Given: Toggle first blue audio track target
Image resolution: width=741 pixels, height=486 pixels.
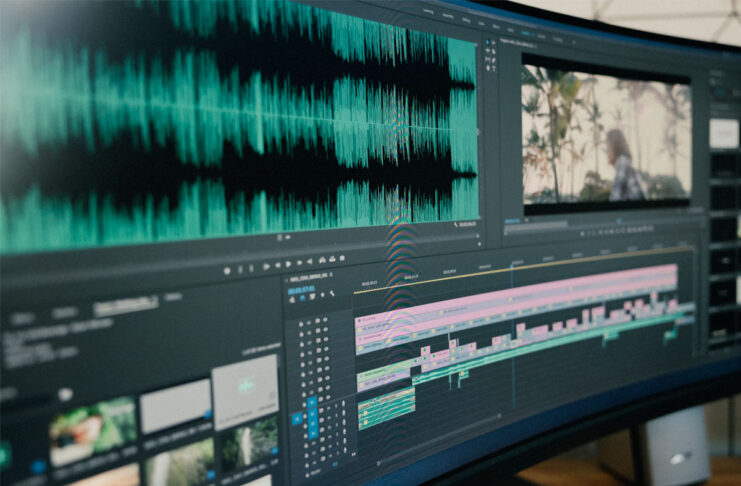Looking at the screenshot, I should (312, 414).
